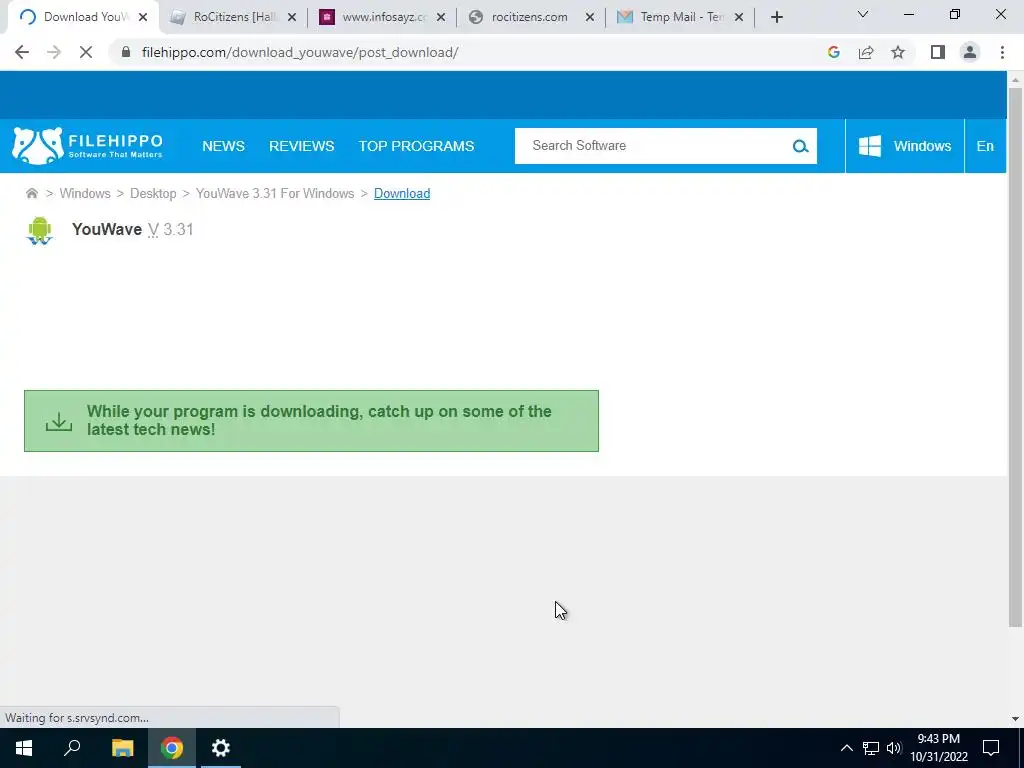
Task: View site information via the lock icon
Action: (x=125, y=52)
